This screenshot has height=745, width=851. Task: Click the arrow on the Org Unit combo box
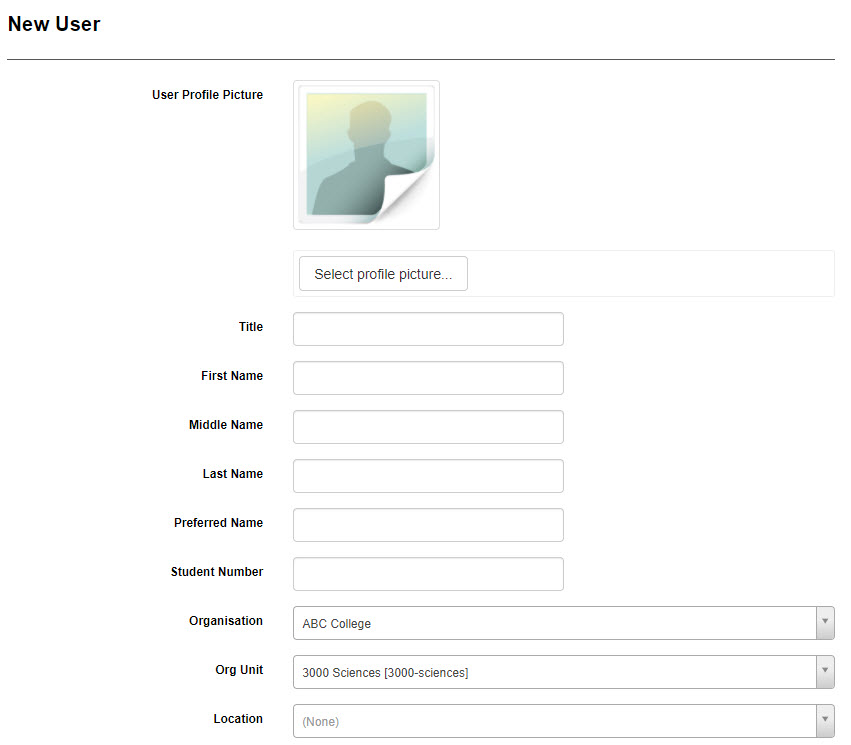click(x=825, y=672)
